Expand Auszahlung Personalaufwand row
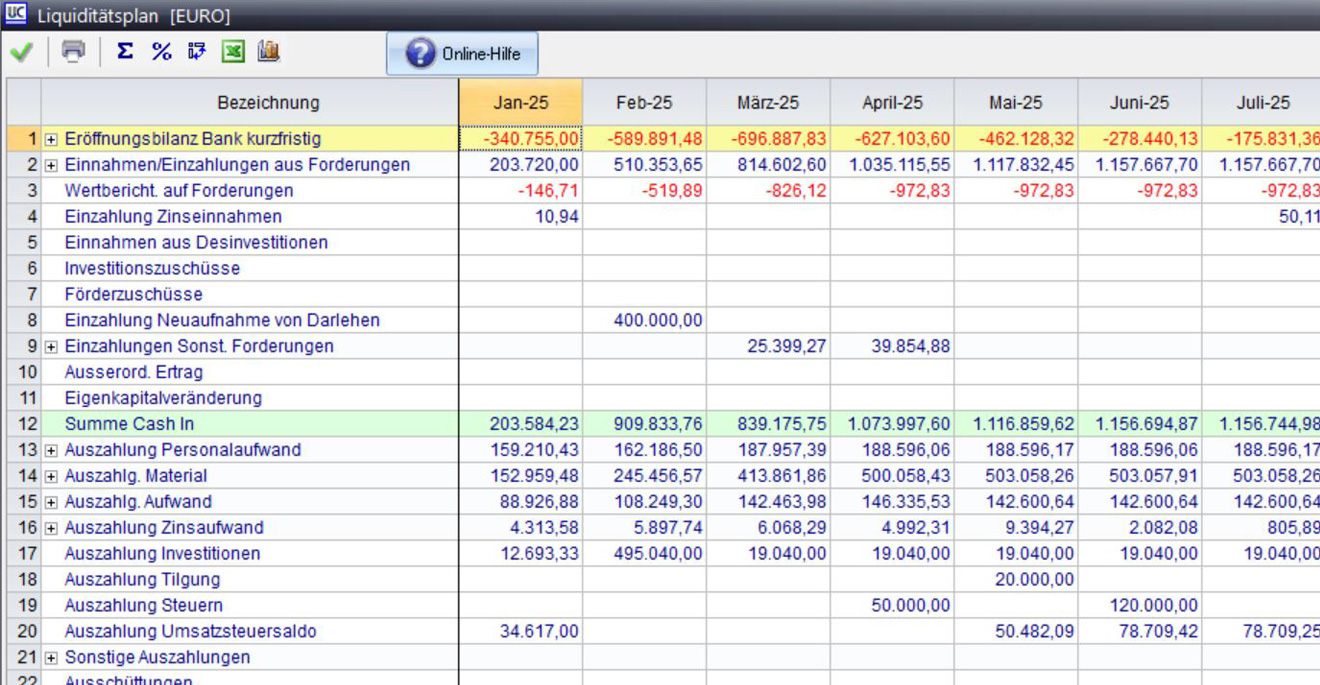This screenshot has width=1320, height=685. pos(51,451)
